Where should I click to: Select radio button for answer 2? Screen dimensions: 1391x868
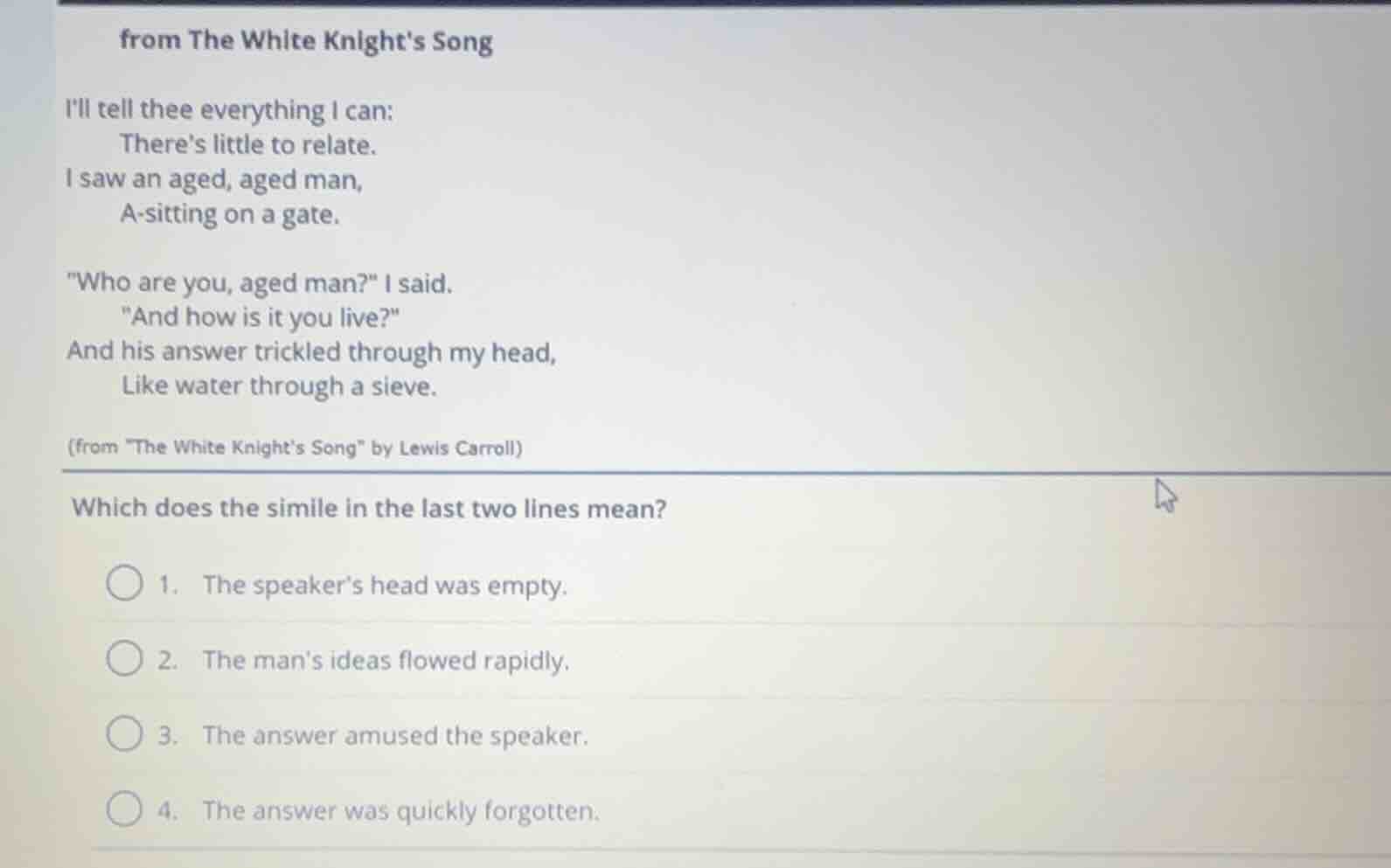point(123,656)
